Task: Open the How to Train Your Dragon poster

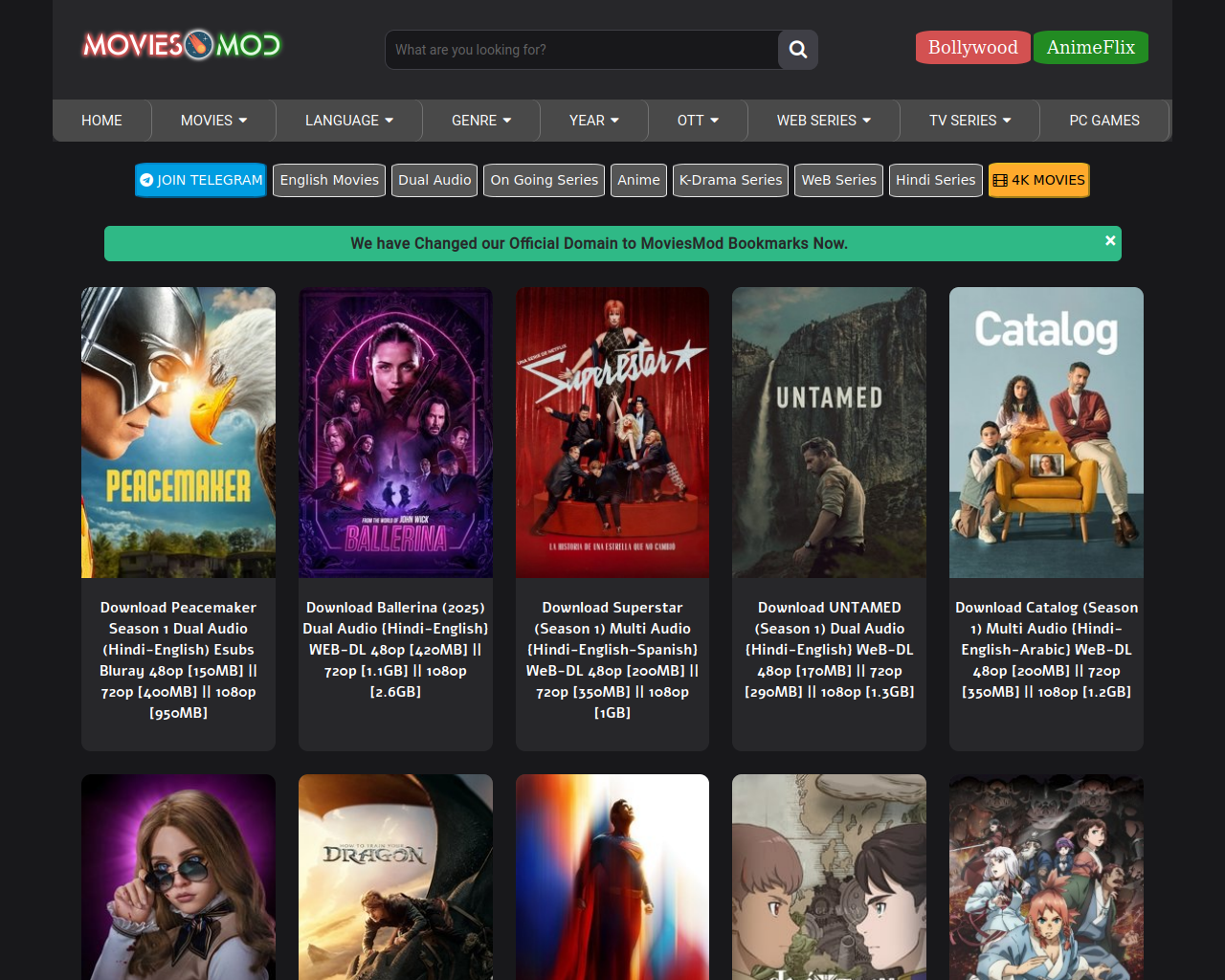Action: click(395, 877)
